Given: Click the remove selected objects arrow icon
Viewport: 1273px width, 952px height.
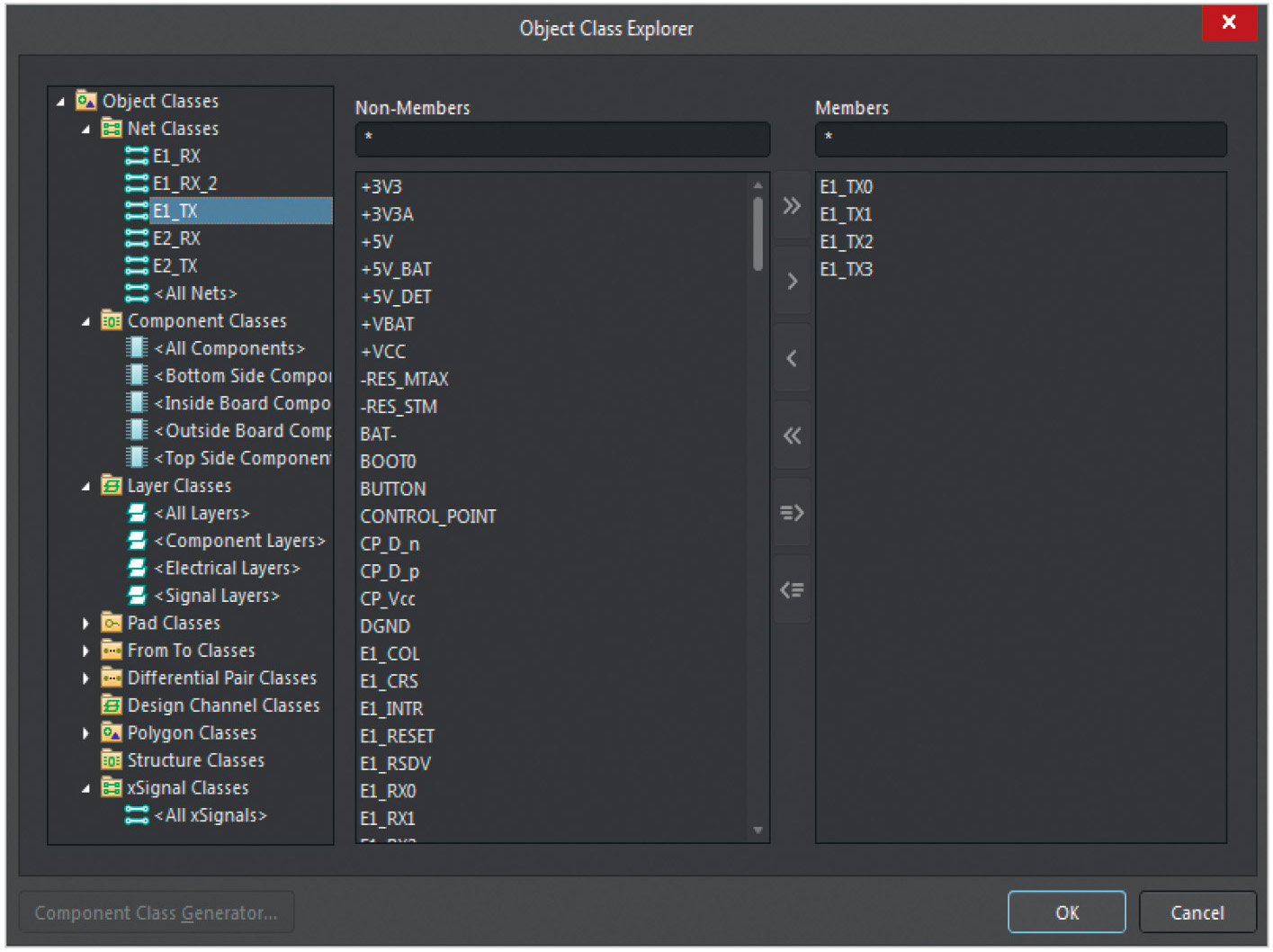Looking at the screenshot, I should (x=792, y=590).
